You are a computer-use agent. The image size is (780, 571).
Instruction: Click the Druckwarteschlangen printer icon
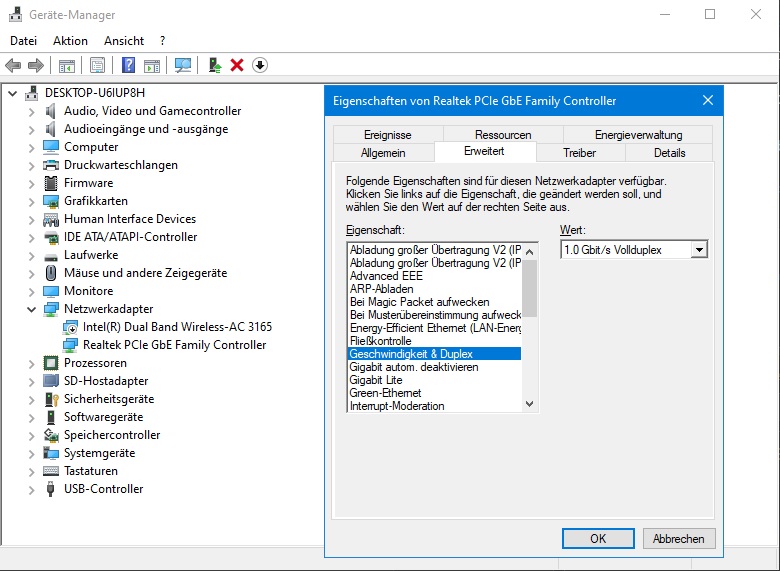[x=51, y=165]
